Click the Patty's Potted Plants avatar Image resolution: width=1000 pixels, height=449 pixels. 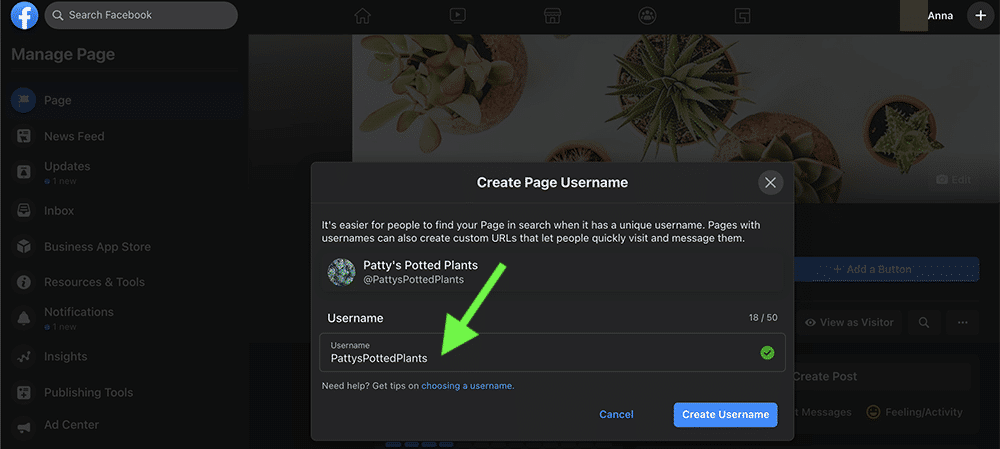pyautogui.click(x=341, y=272)
